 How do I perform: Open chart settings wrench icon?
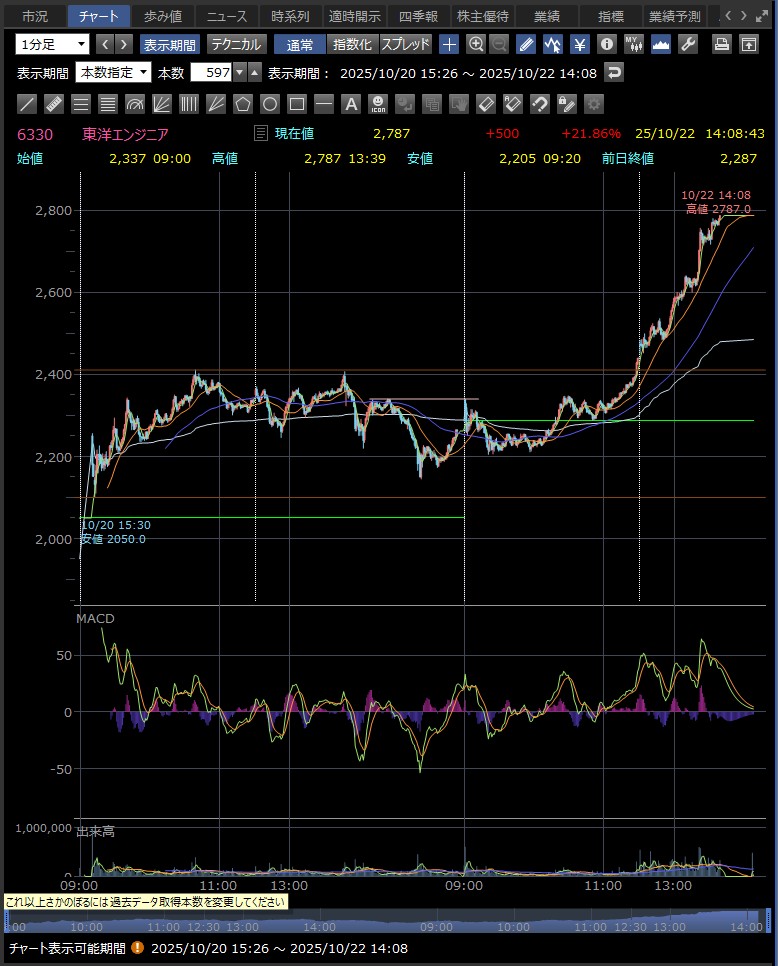[687, 44]
